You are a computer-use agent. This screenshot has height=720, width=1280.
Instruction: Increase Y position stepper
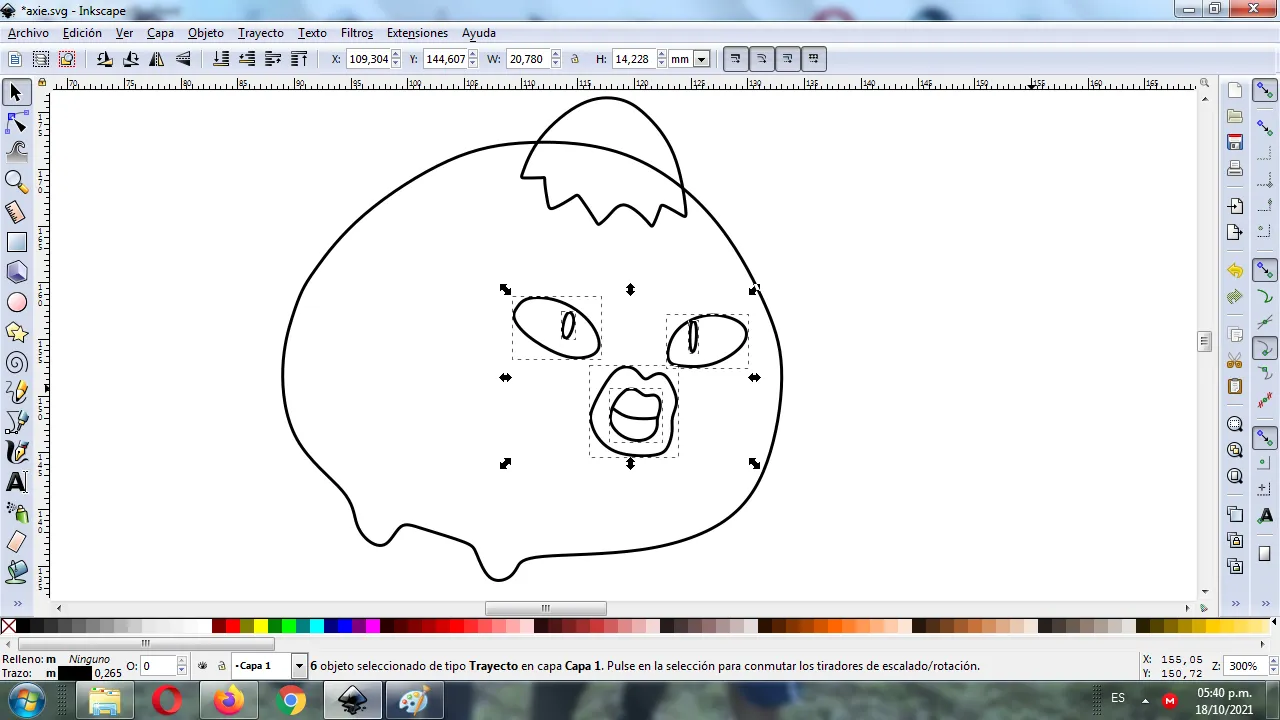tap(473, 55)
